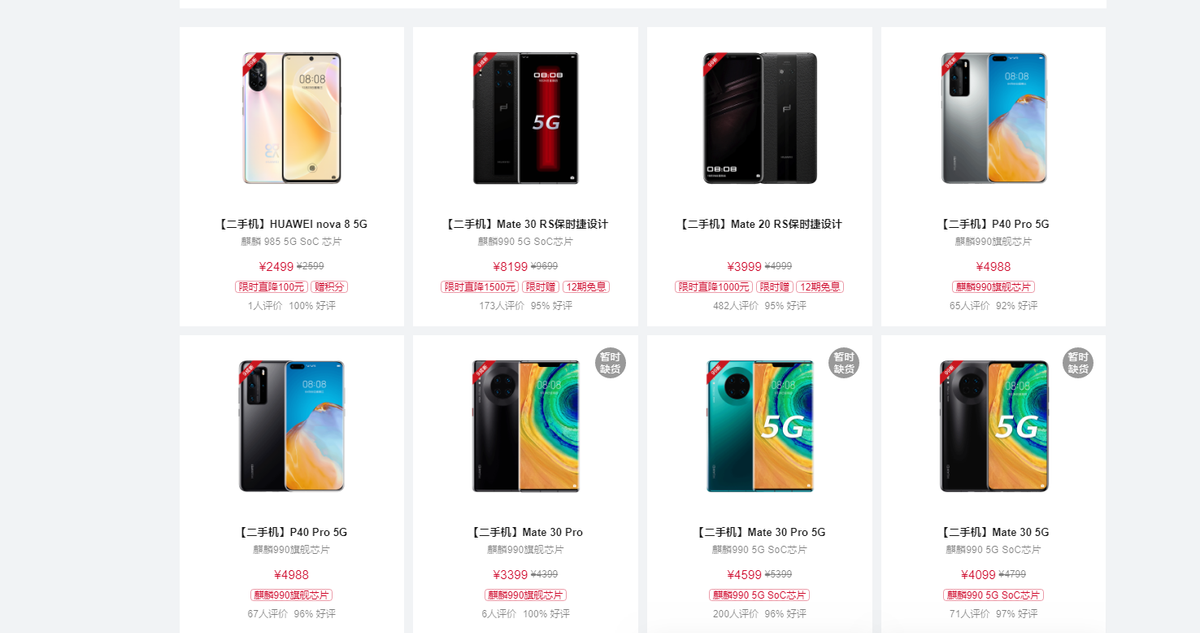Open the black P40 Pro 5G image

click(x=292, y=426)
